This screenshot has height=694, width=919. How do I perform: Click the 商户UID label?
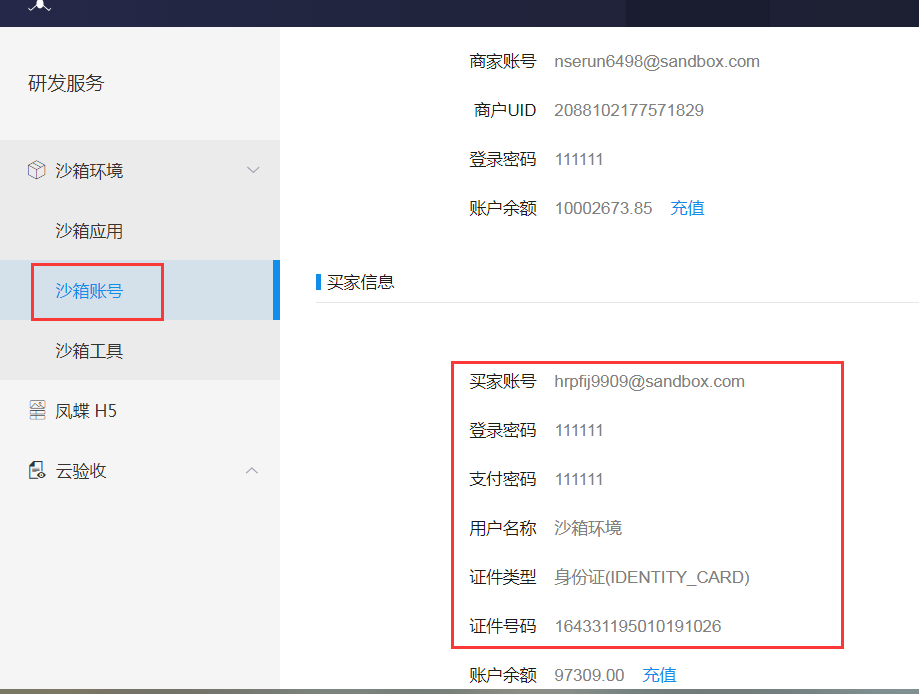click(x=505, y=110)
